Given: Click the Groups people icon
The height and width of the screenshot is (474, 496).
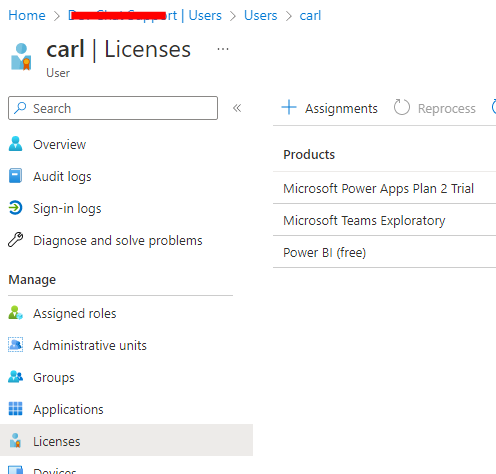Looking at the screenshot, I should point(15,377).
